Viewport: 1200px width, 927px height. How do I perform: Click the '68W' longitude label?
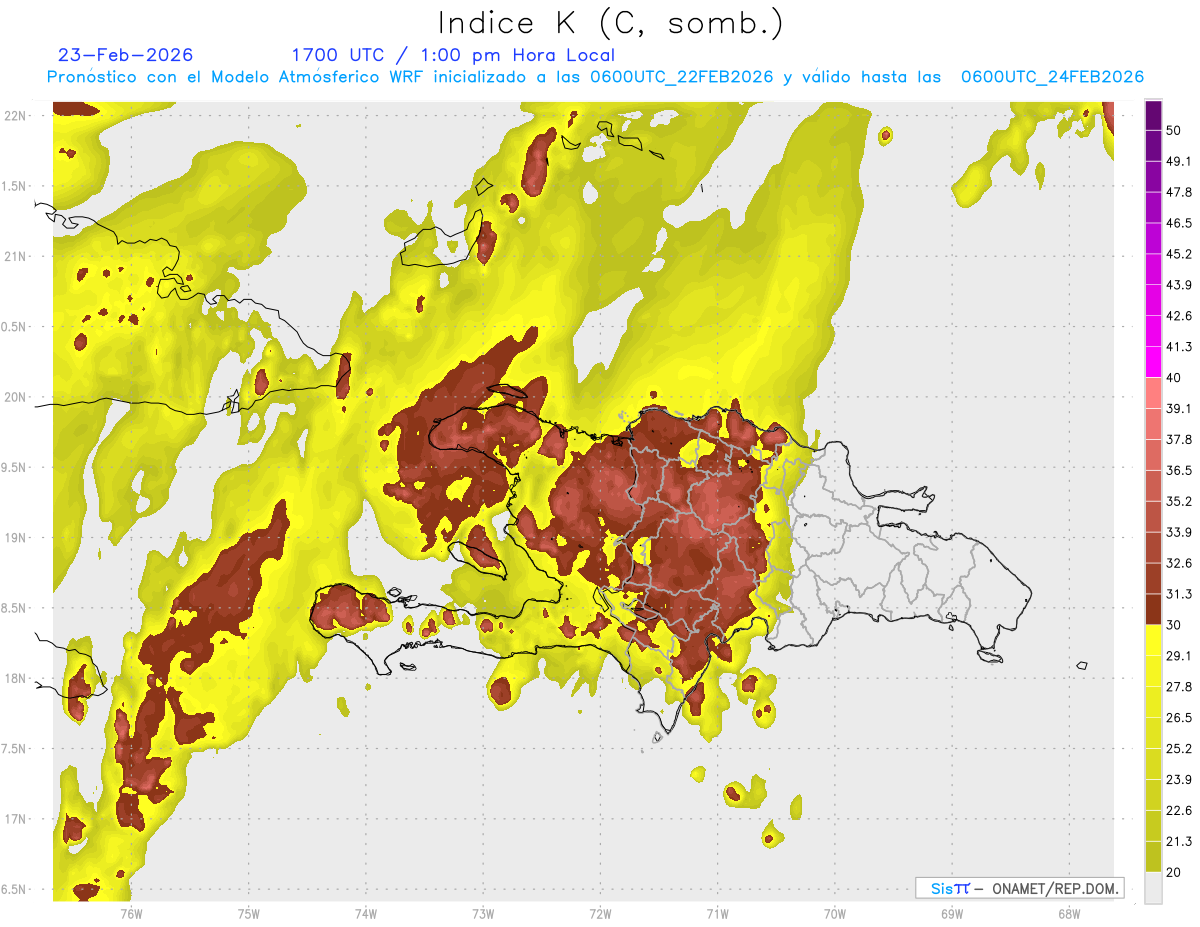[x=1069, y=913]
